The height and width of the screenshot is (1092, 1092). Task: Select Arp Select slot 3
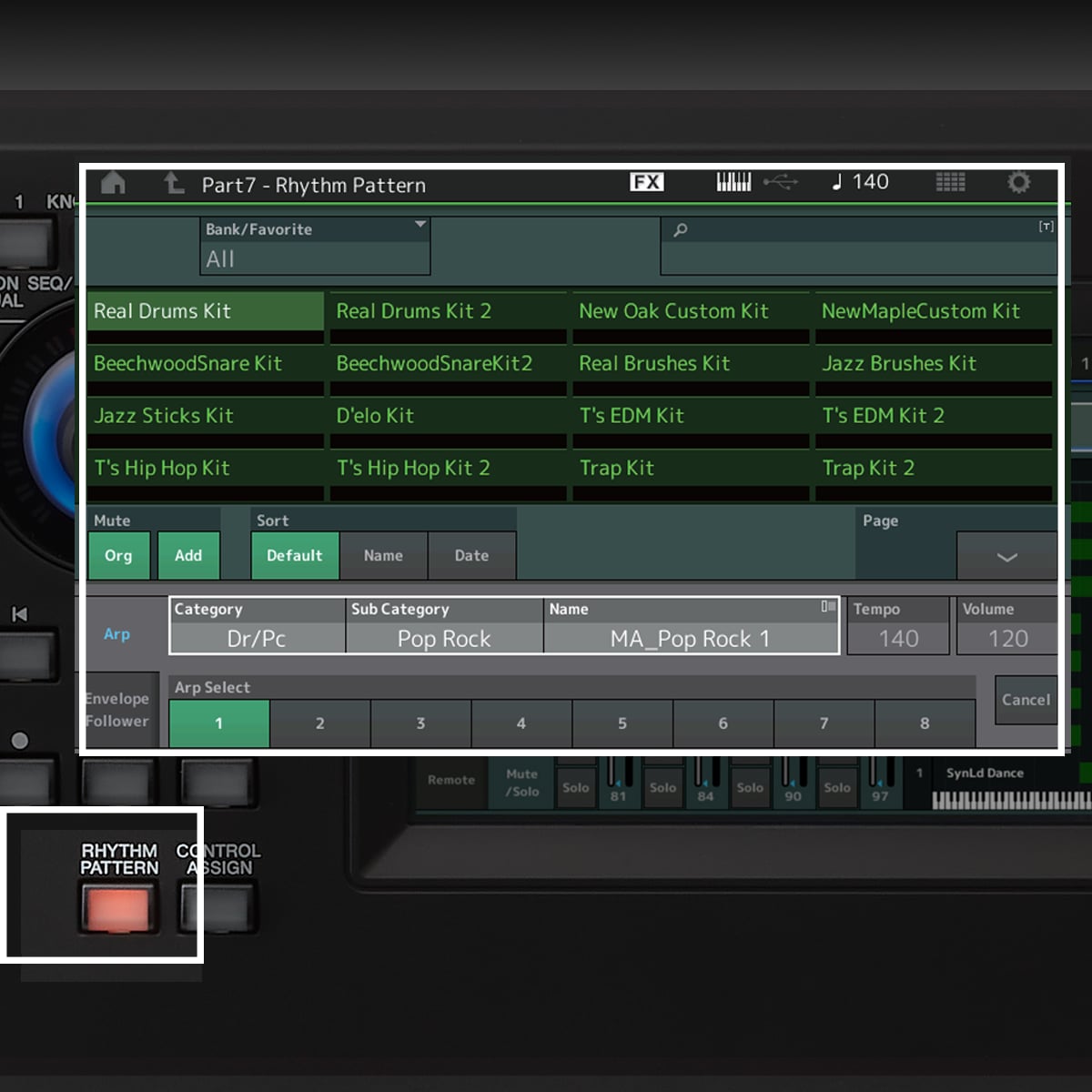pos(420,723)
